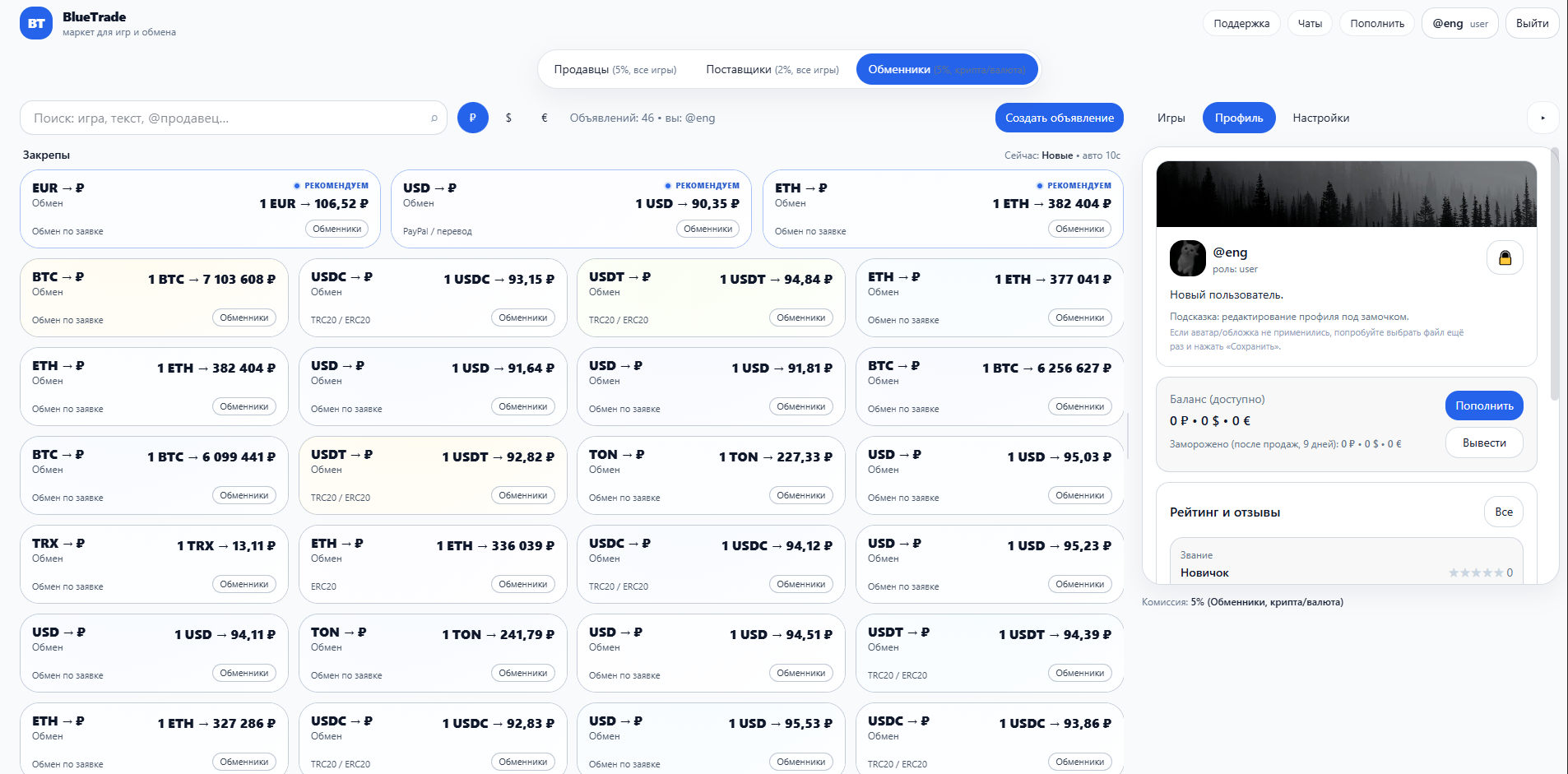Click Рейтинг и отзывы heading
The width and height of the screenshot is (1568, 774).
1225,512
